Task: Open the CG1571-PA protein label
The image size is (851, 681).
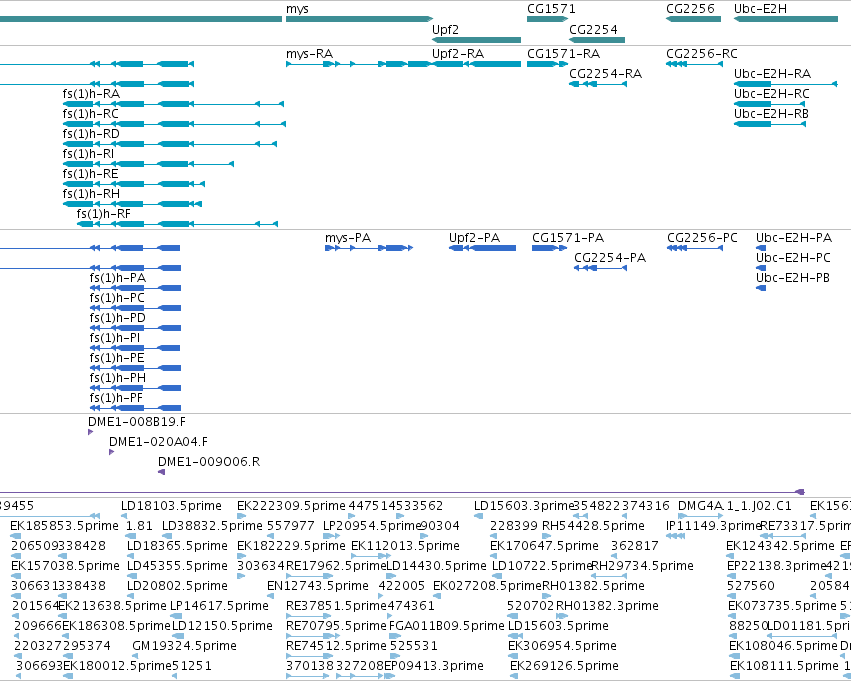Action: [x=568, y=238]
